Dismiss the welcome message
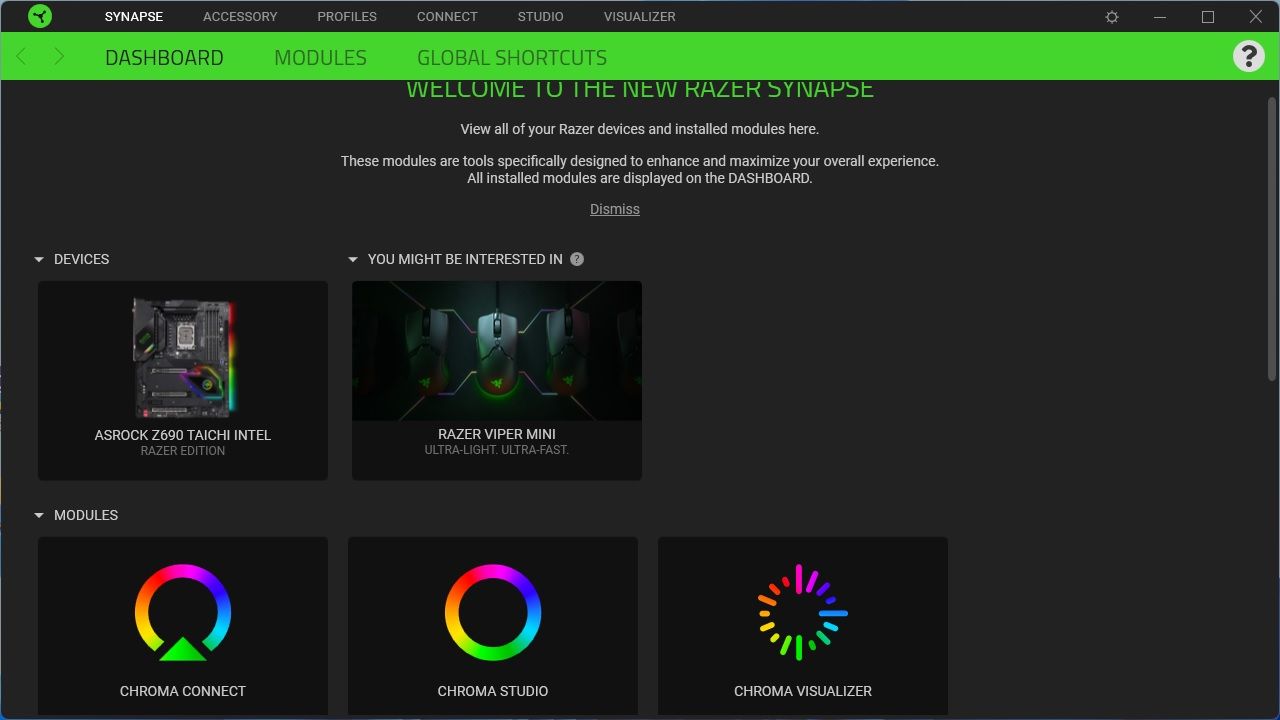1280x720 pixels. pyautogui.click(x=615, y=209)
